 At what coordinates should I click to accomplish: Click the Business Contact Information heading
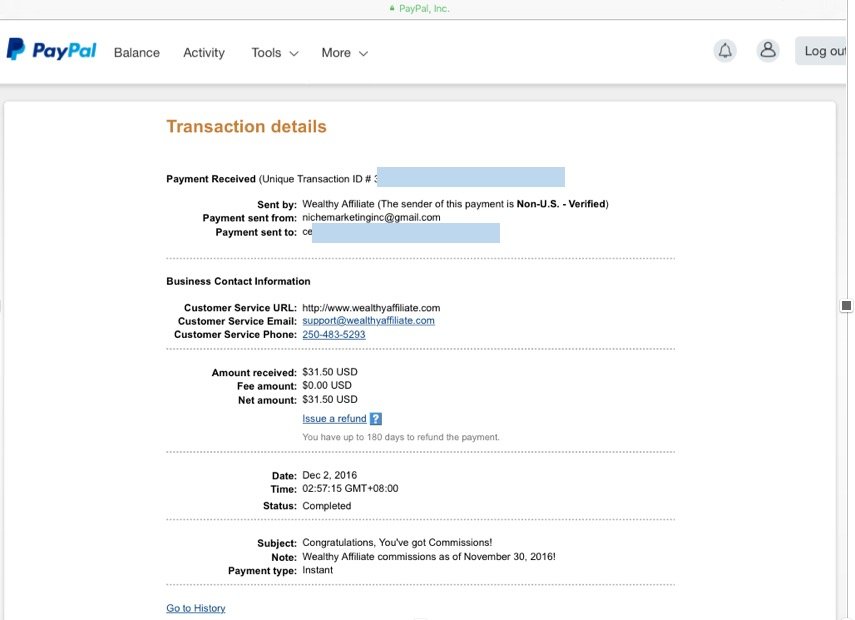pos(238,281)
